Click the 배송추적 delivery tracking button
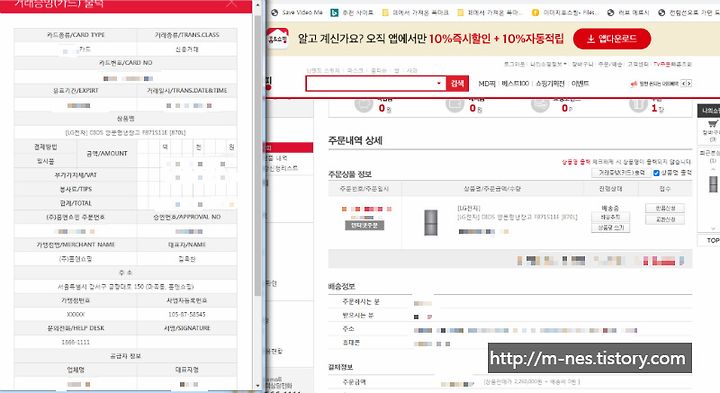This screenshot has height=393, width=720. pos(611,217)
